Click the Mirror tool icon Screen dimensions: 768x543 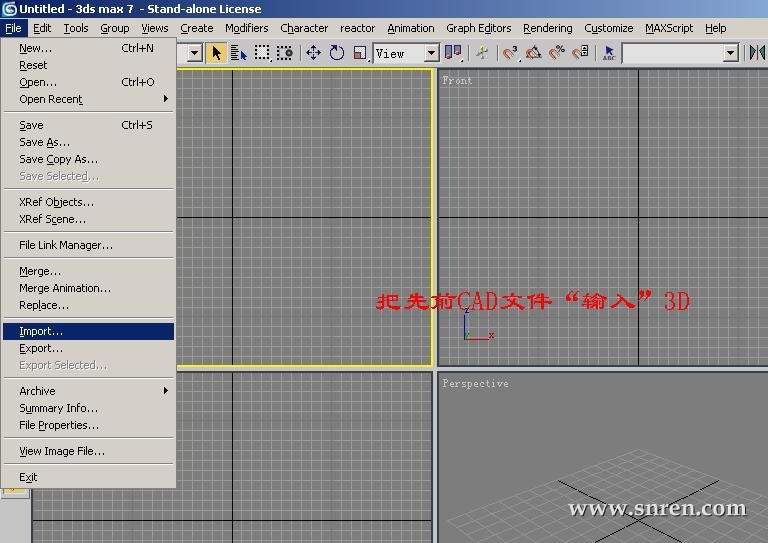(757, 53)
